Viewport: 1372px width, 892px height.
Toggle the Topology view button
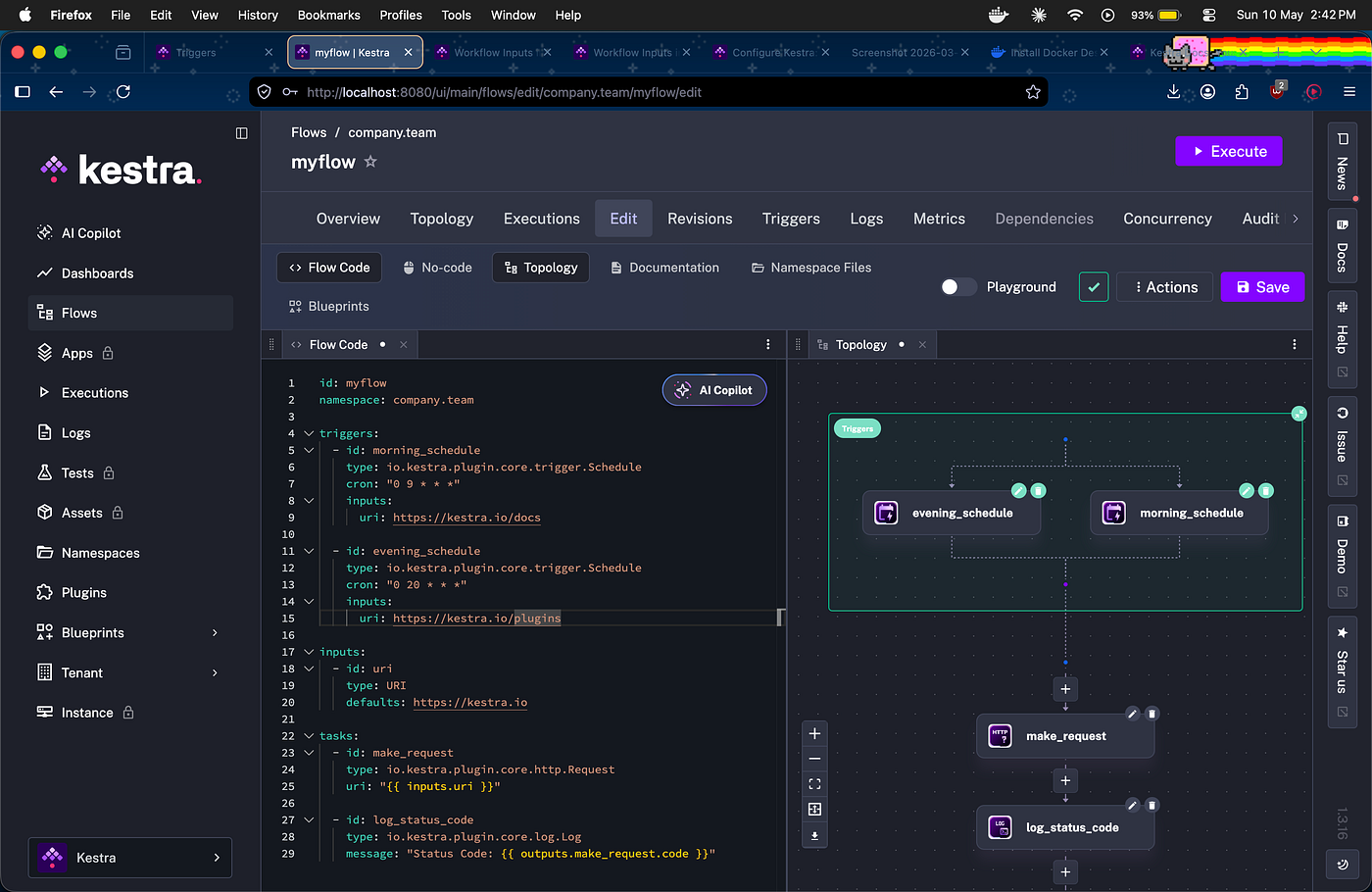coord(541,268)
